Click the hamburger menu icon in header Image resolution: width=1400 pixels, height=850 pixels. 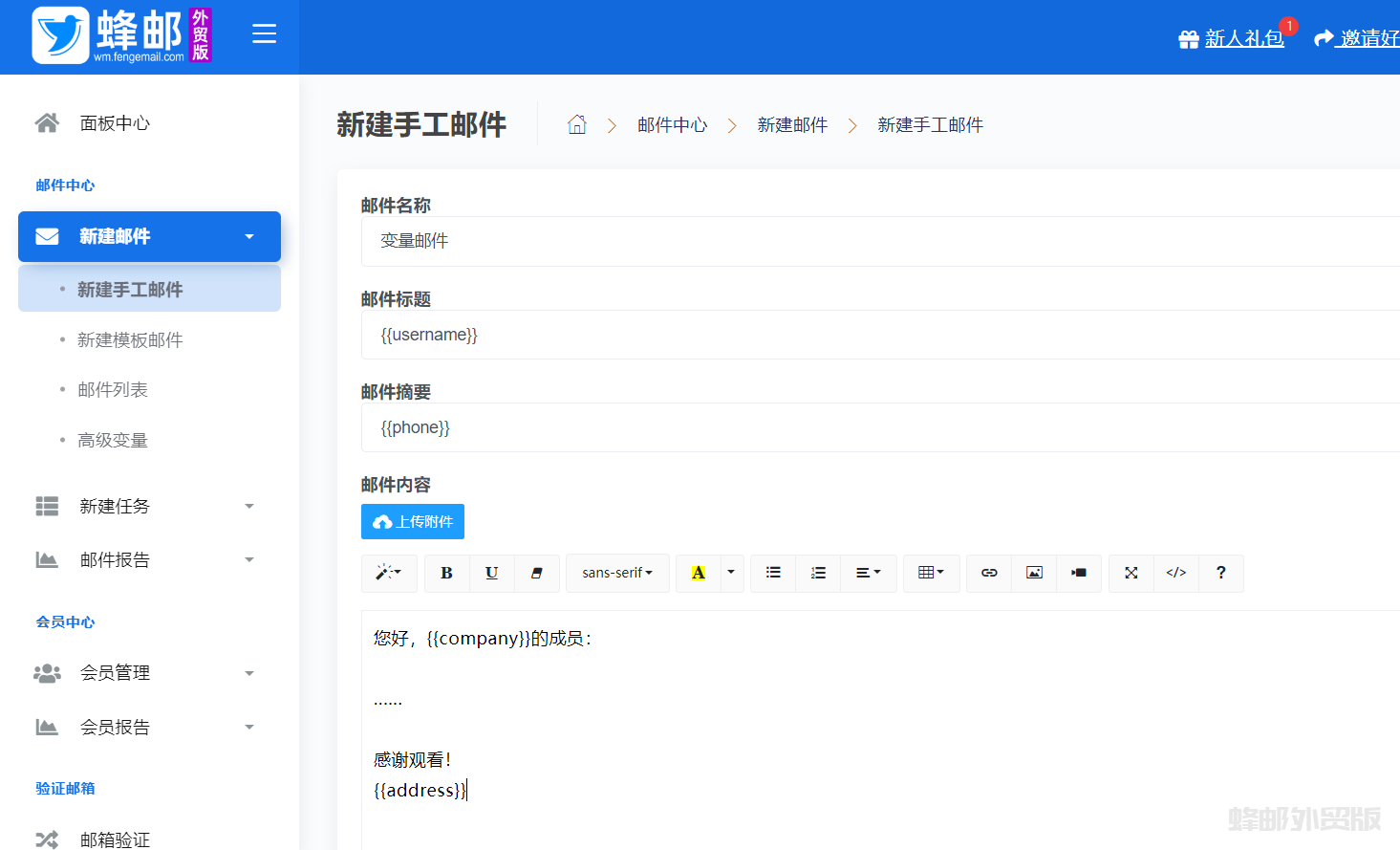pyautogui.click(x=264, y=34)
